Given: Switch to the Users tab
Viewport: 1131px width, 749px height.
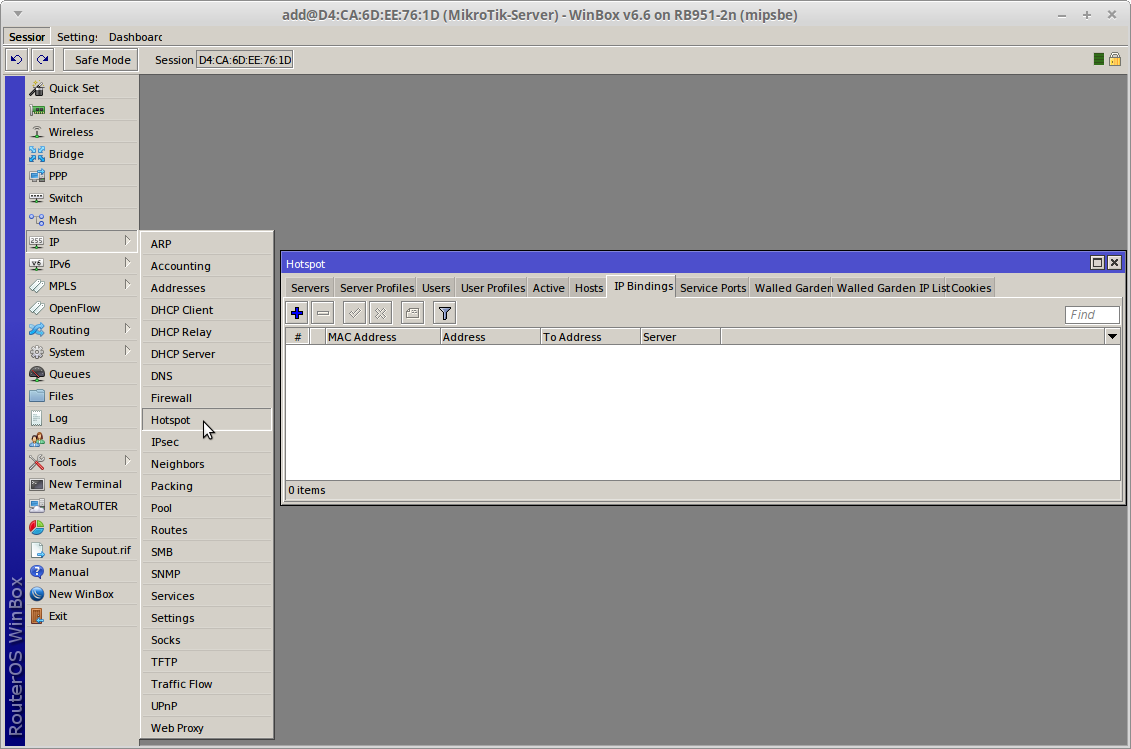Looking at the screenshot, I should pyautogui.click(x=436, y=288).
